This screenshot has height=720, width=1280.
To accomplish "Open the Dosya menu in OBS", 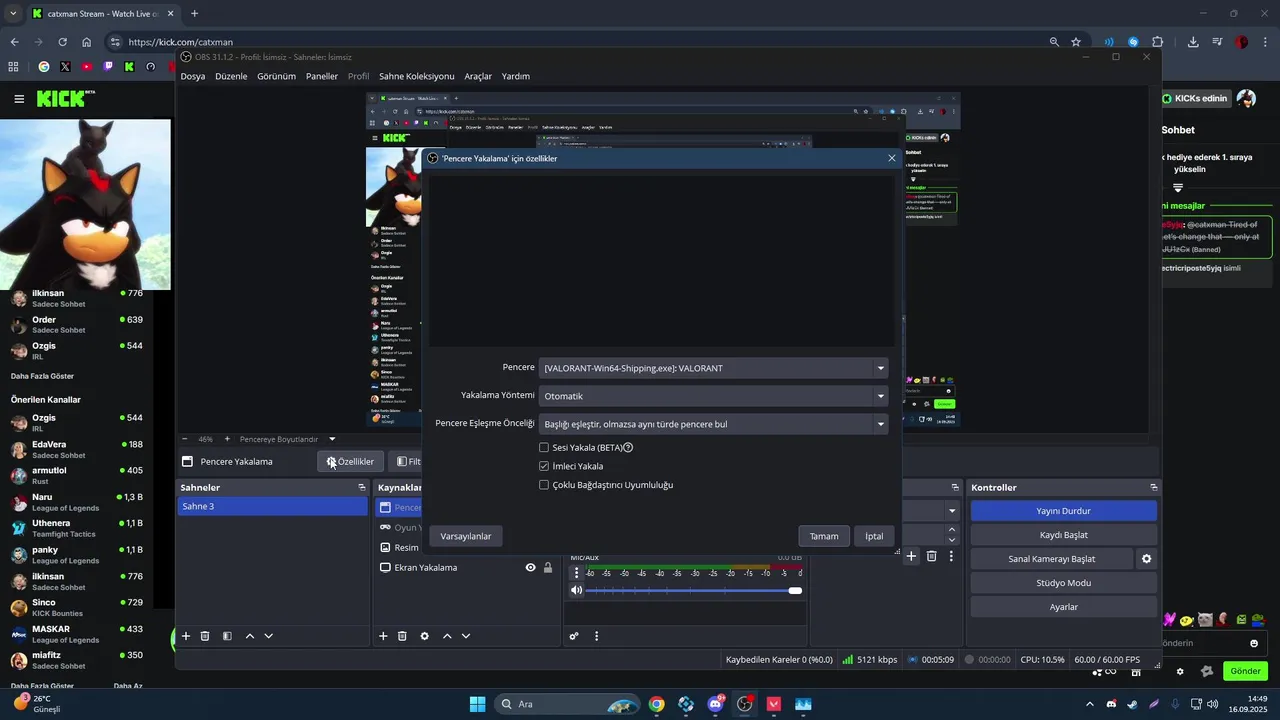I will 193,76.
